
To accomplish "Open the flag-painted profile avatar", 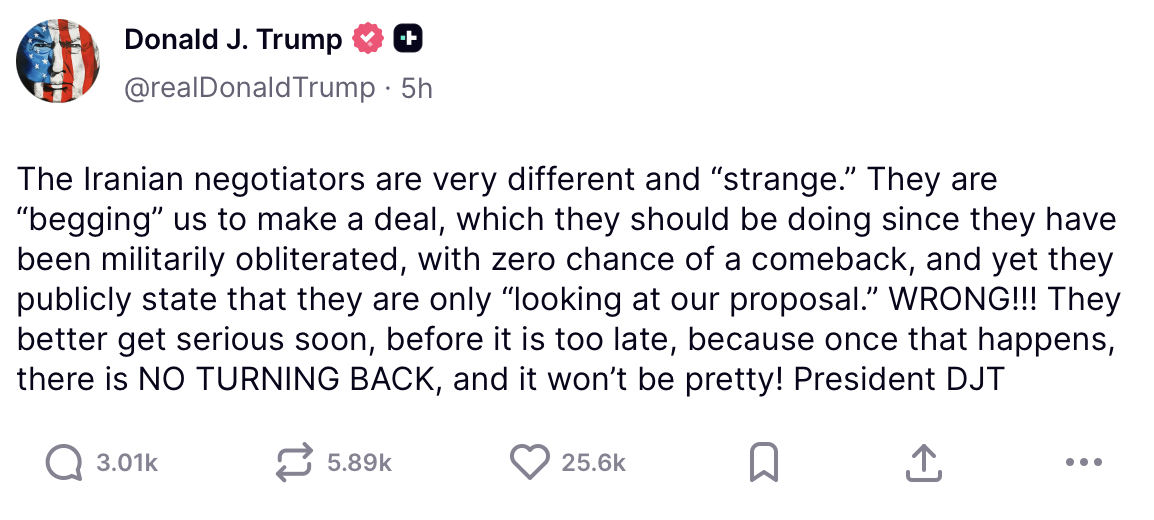I will pyautogui.click(x=56, y=62).
